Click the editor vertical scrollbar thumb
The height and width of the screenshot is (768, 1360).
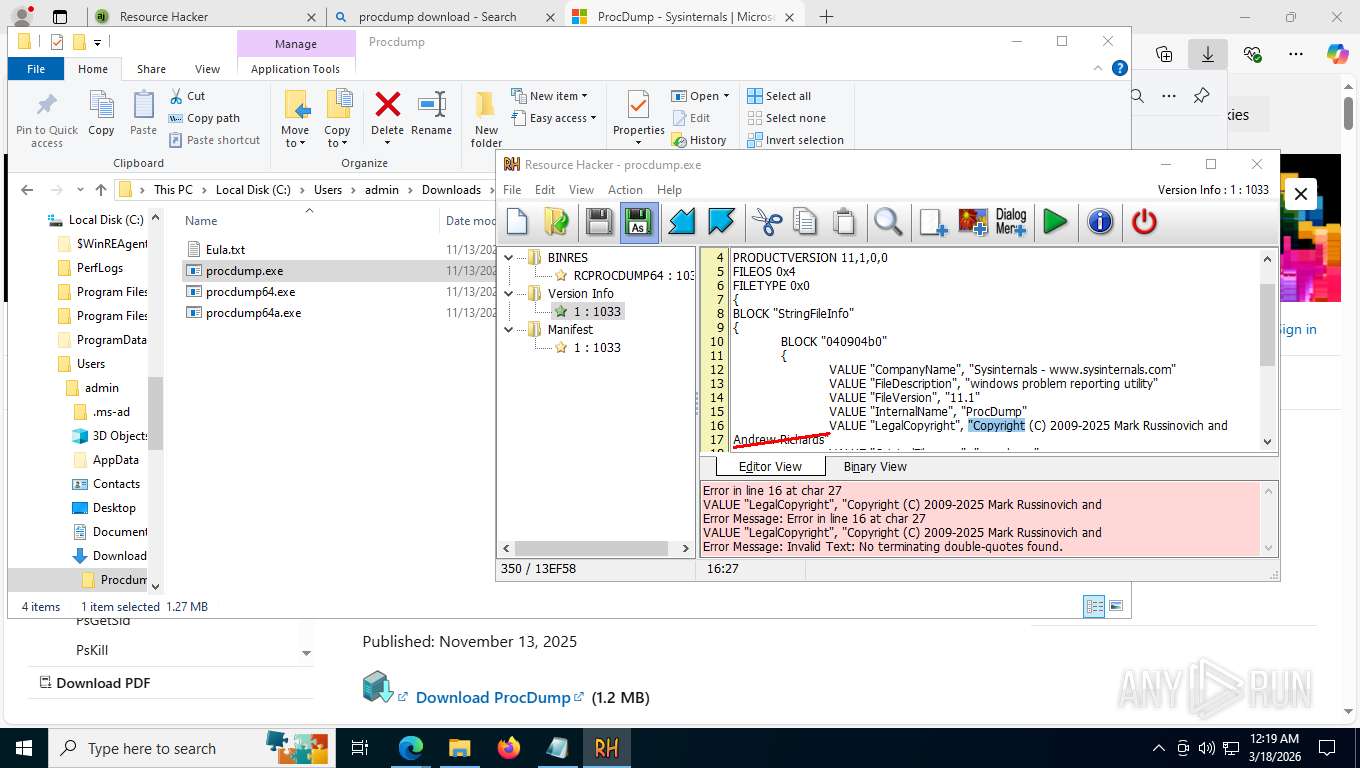pyautogui.click(x=1267, y=324)
